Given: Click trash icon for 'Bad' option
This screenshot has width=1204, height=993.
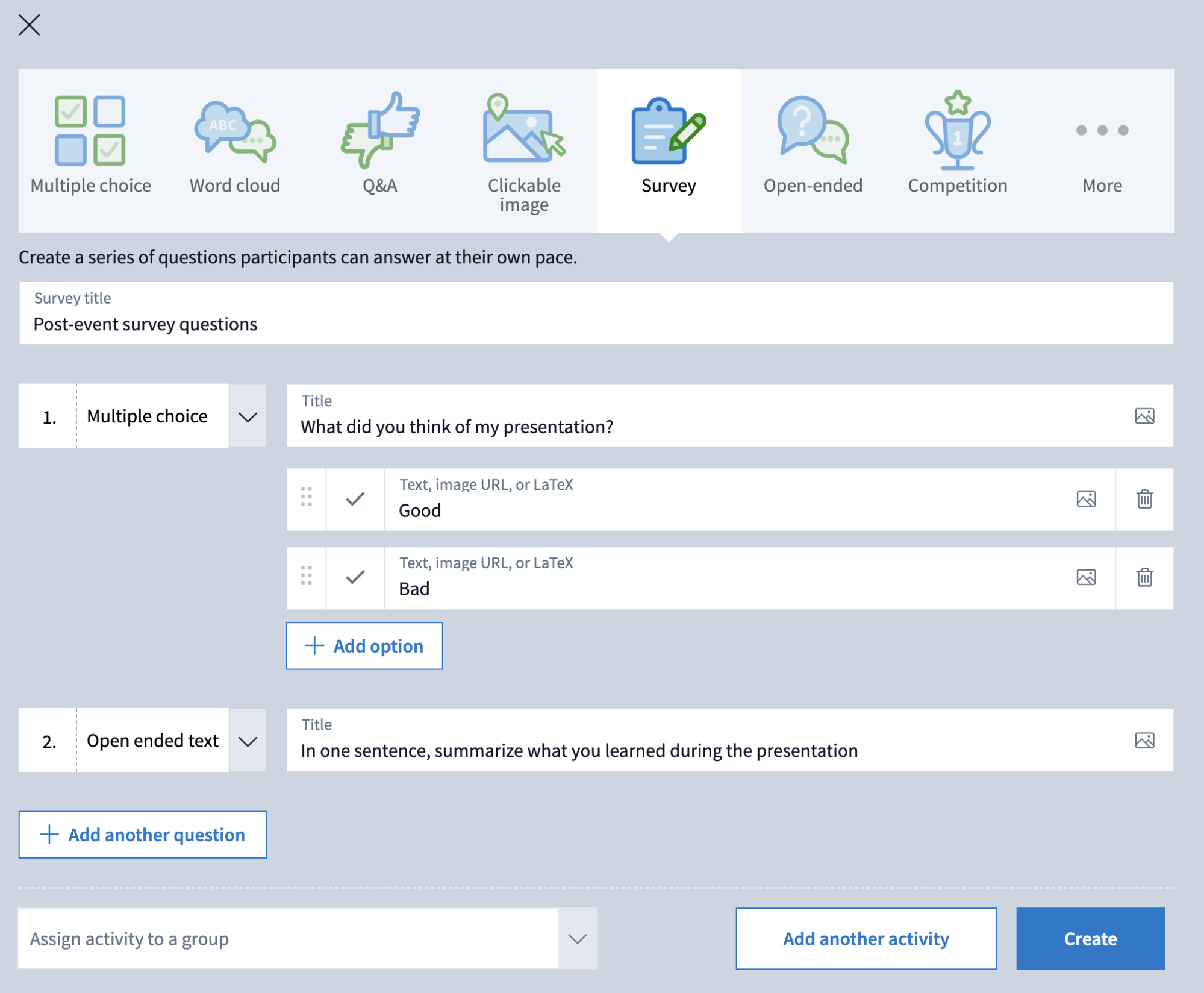Looking at the screenshot, I should 1144,577.
